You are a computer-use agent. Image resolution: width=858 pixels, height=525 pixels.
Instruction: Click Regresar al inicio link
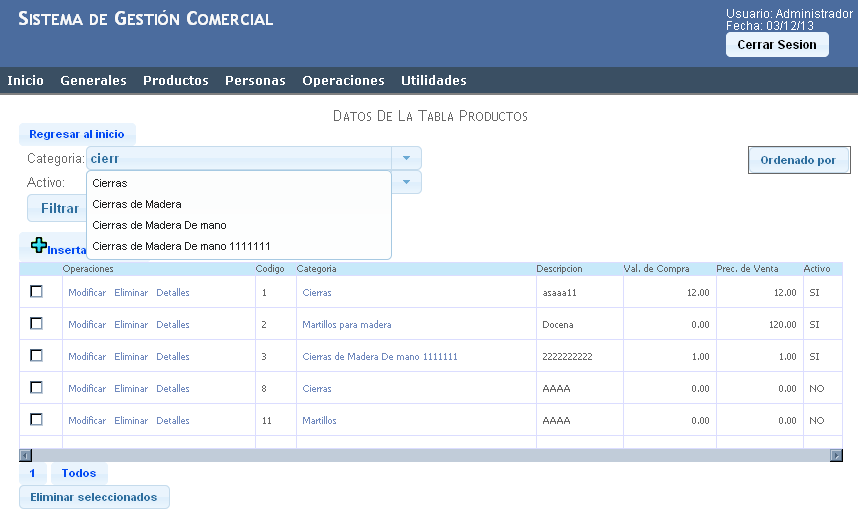pyautogui.click(x=77, y=134)
